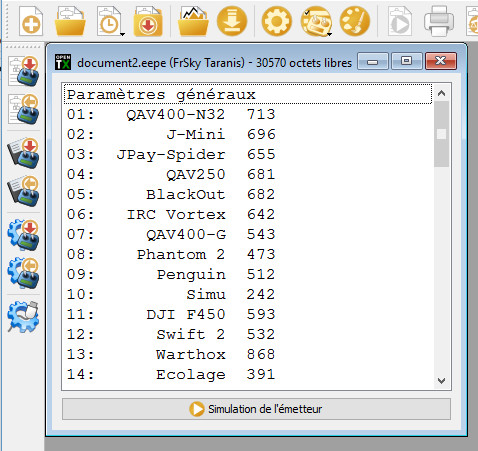Click the gear-and-cable configuration icon in sidebar
Viewport: 478px width, 451px height.
point(23,317)
